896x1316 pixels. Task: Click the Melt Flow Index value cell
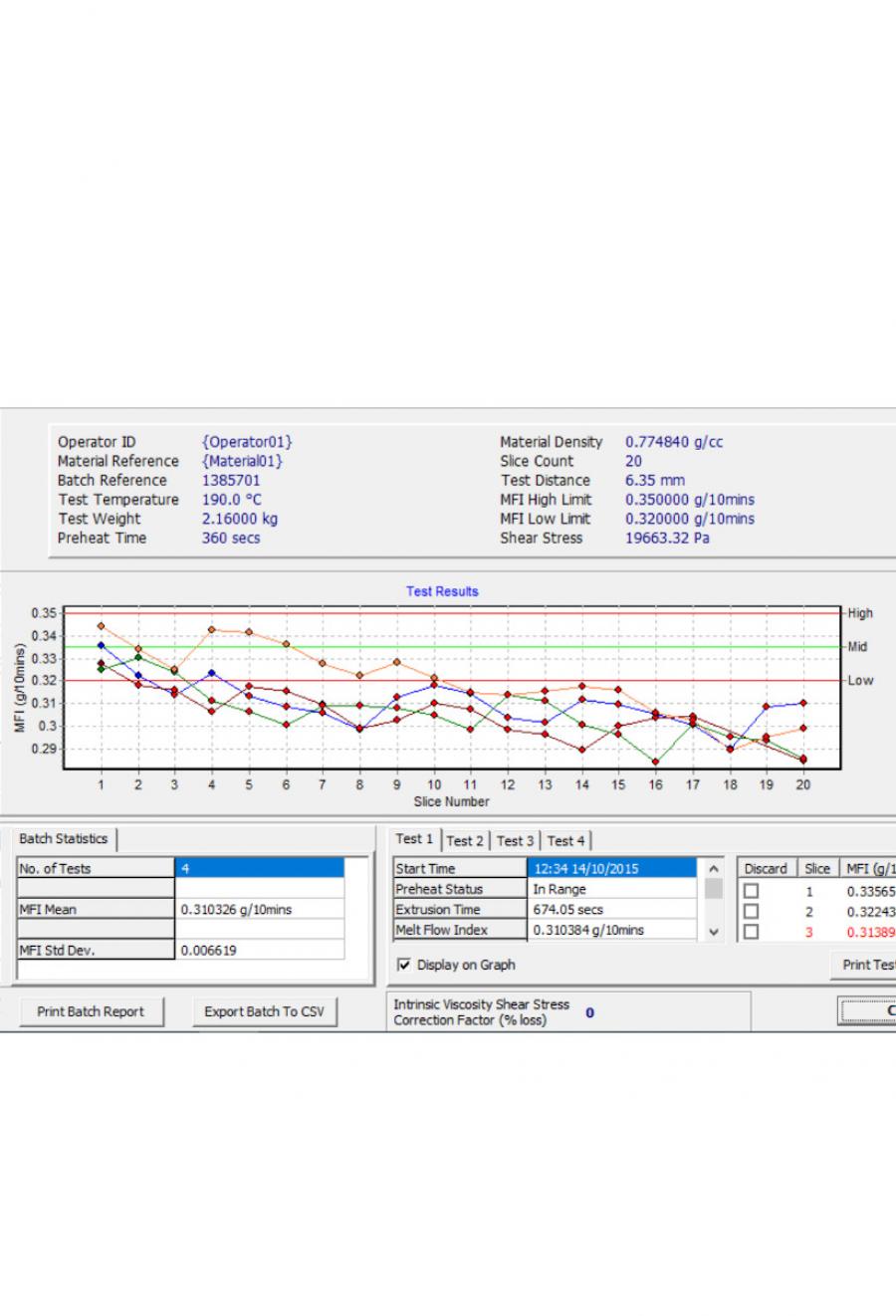pyautogui.click(x=611, y=930)
